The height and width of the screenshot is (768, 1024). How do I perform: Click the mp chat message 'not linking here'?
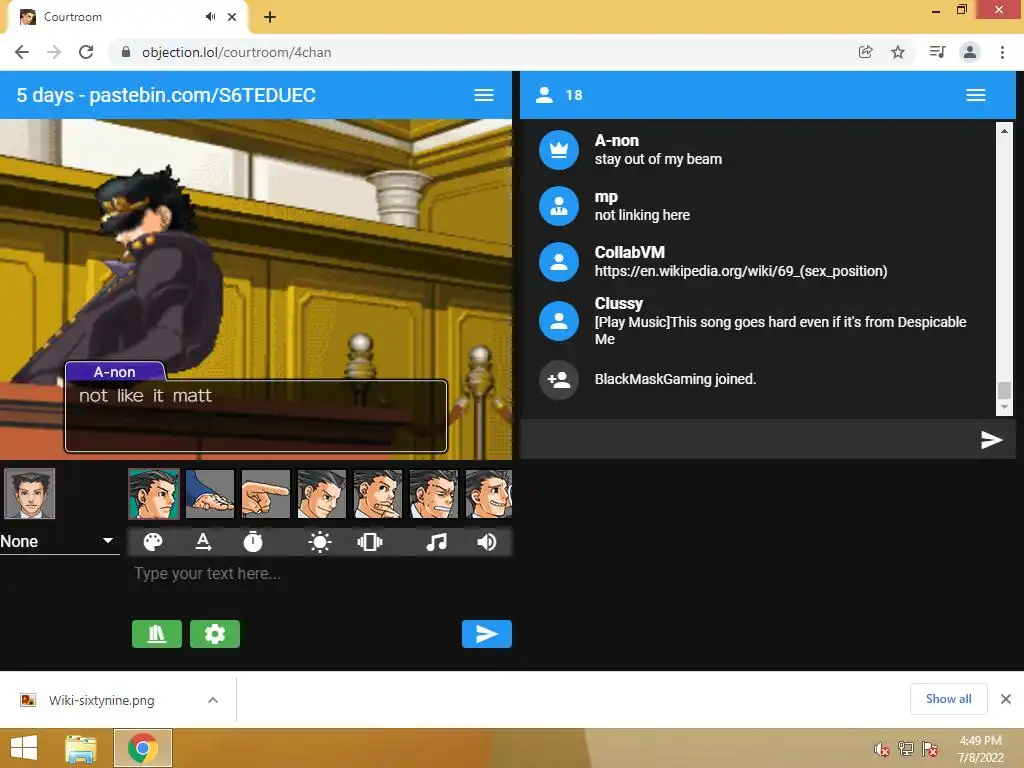pyautogui.click(x=642, y=216)
